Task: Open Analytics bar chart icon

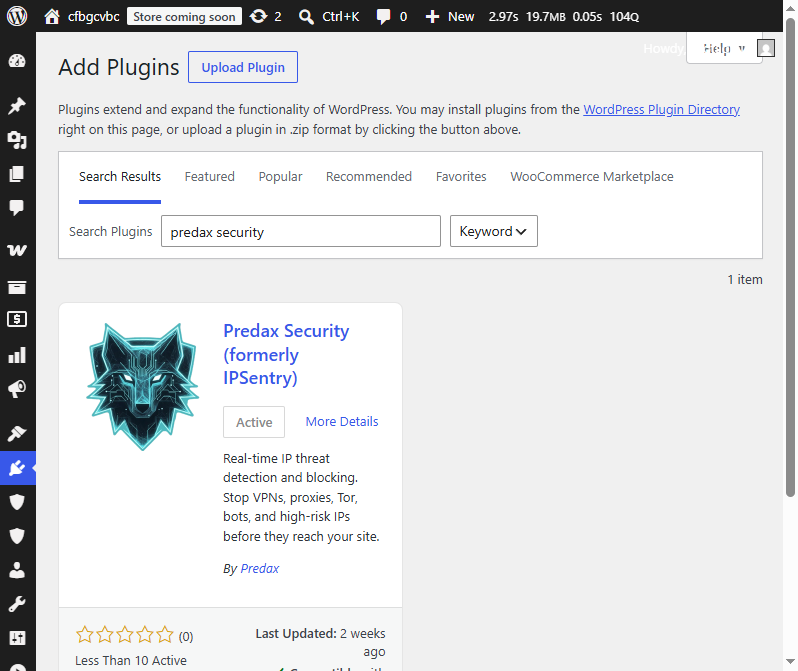Action: pyautogui.click(x=17, y=355)
